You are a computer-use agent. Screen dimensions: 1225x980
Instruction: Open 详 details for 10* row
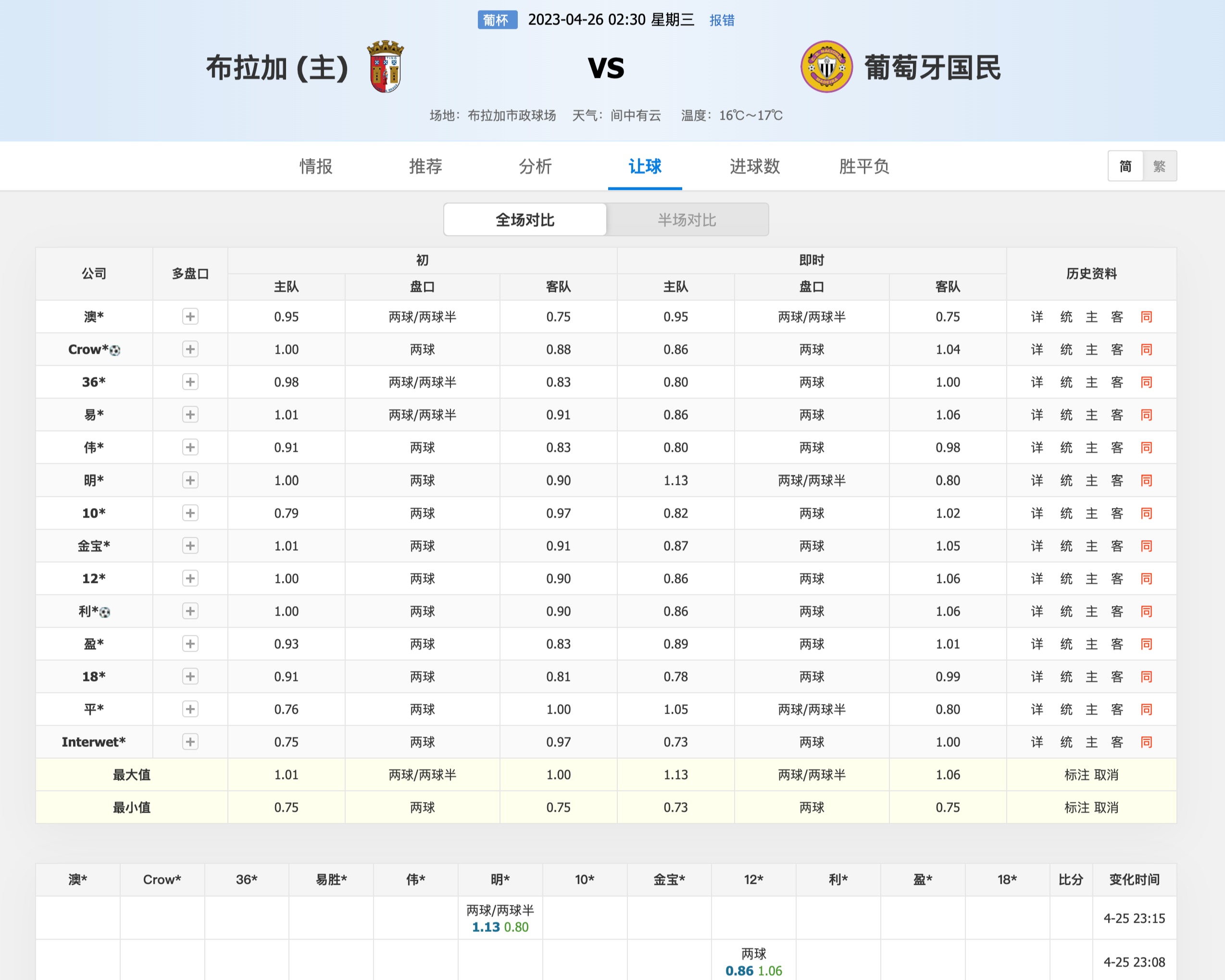coord(1037,513)
